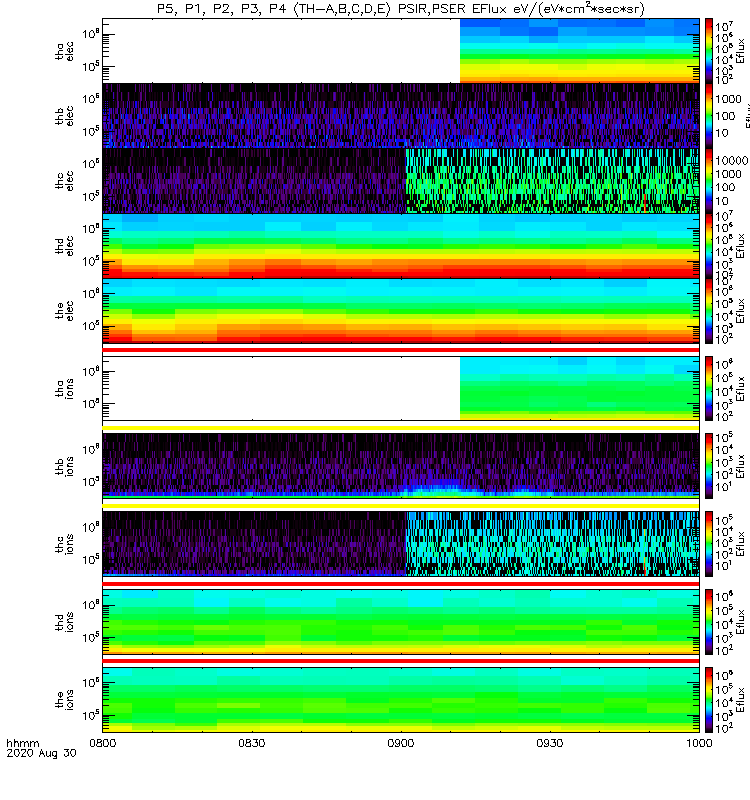Click the color bar of tha ions panel
Viewport: 750px width, 800px height.
click(x=709, y=388)
